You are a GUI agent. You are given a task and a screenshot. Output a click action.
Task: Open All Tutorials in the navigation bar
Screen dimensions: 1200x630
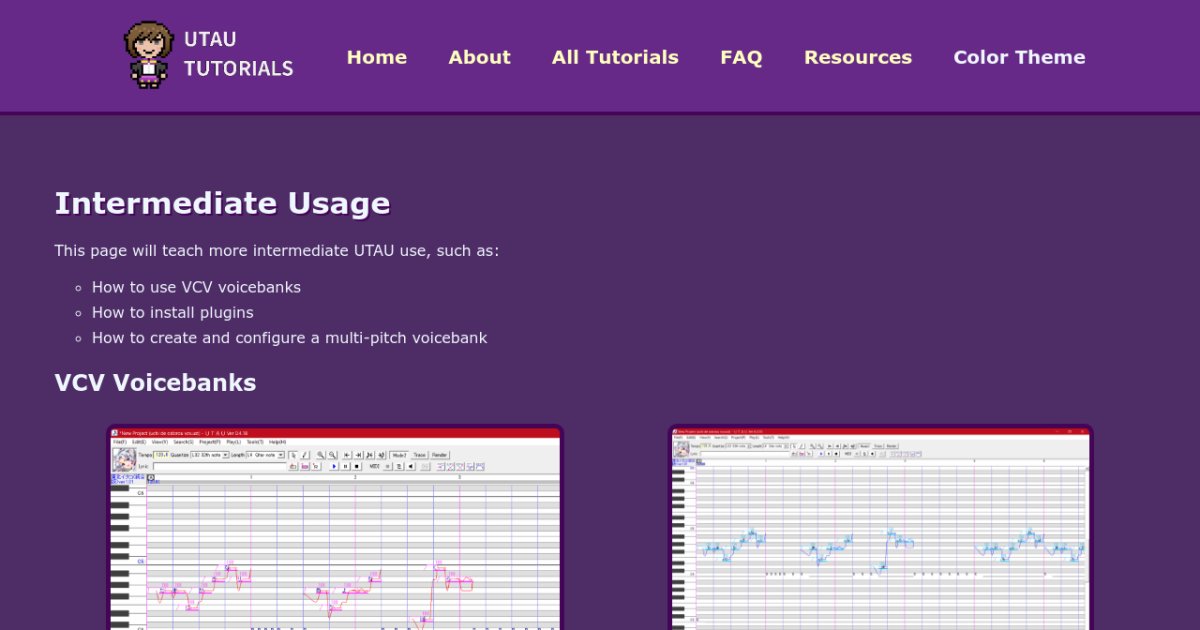click(615, 57)
